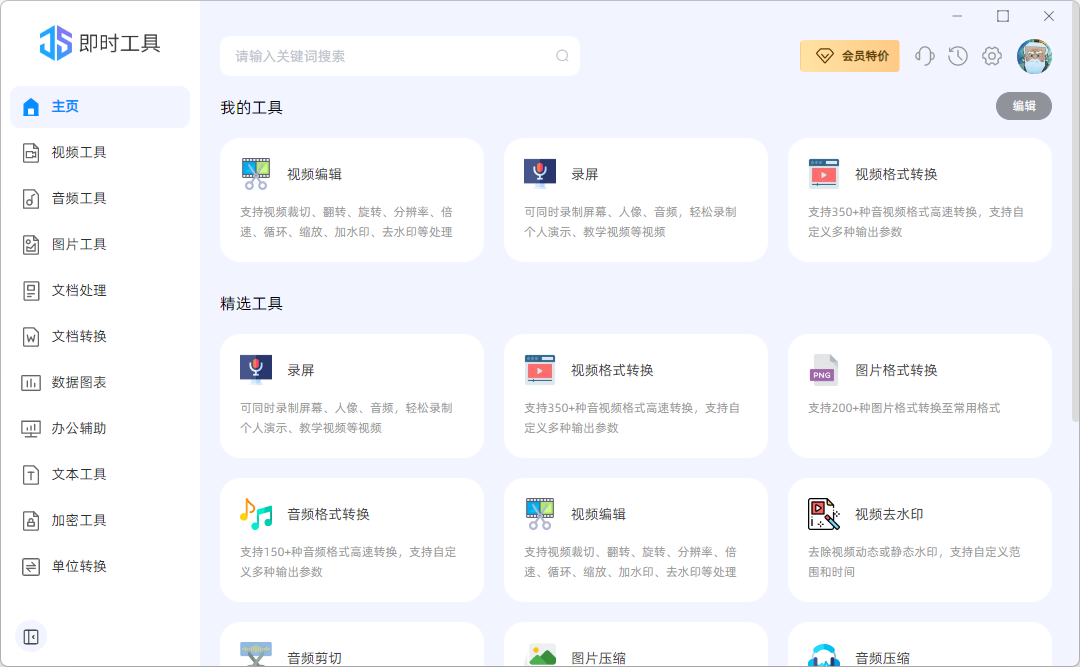Click the 视频去水印 icon
The height and width of the screenshot is (667, 1080).
[824, 514]
